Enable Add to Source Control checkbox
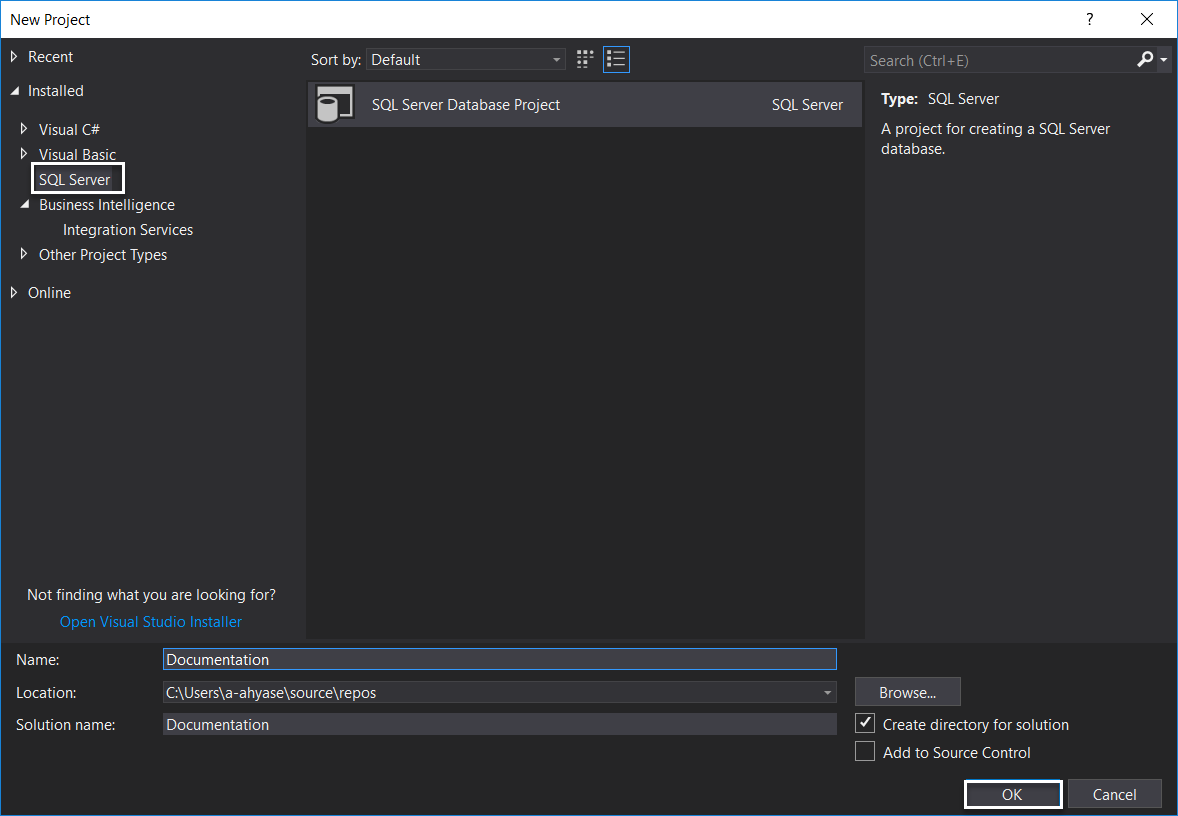The width and height of the screenshot is (1178, 816). point(865,751)
